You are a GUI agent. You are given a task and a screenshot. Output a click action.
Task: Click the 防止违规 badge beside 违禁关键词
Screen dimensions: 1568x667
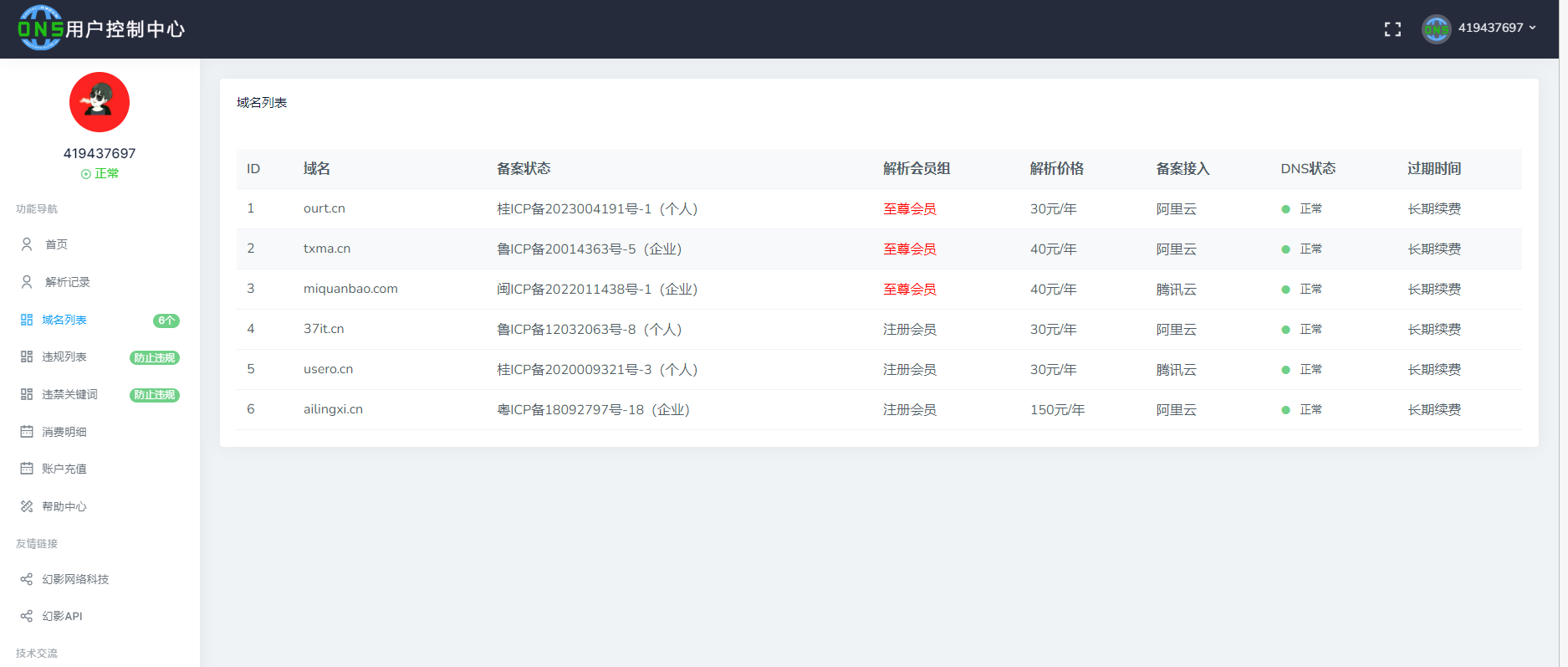[x=155, y=395]
